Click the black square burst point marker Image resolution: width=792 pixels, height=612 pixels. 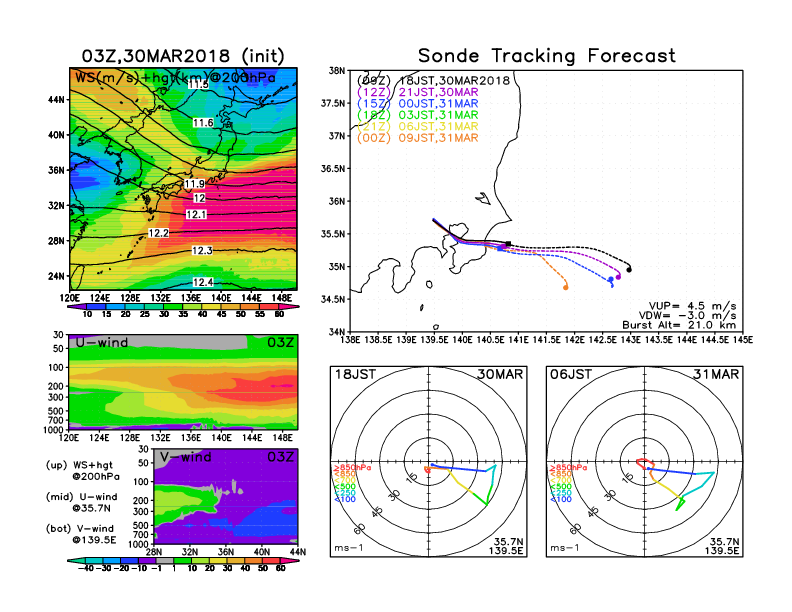[508, 244]
